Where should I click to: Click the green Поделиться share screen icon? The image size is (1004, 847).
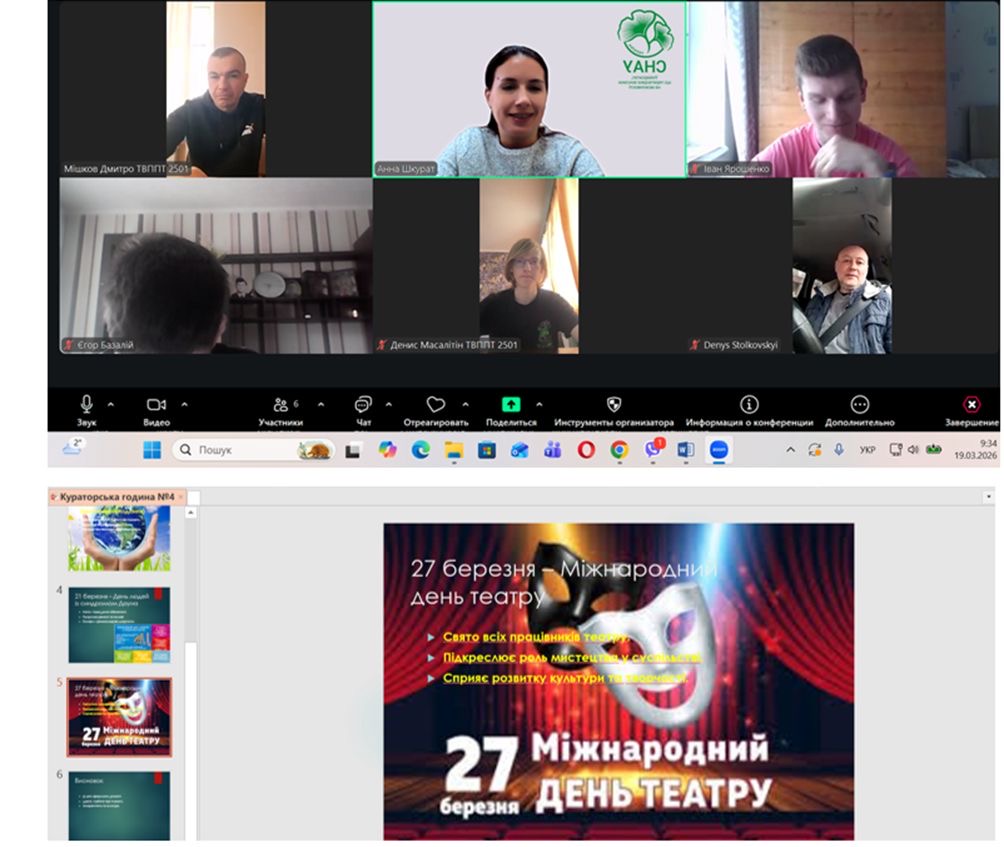511,404
